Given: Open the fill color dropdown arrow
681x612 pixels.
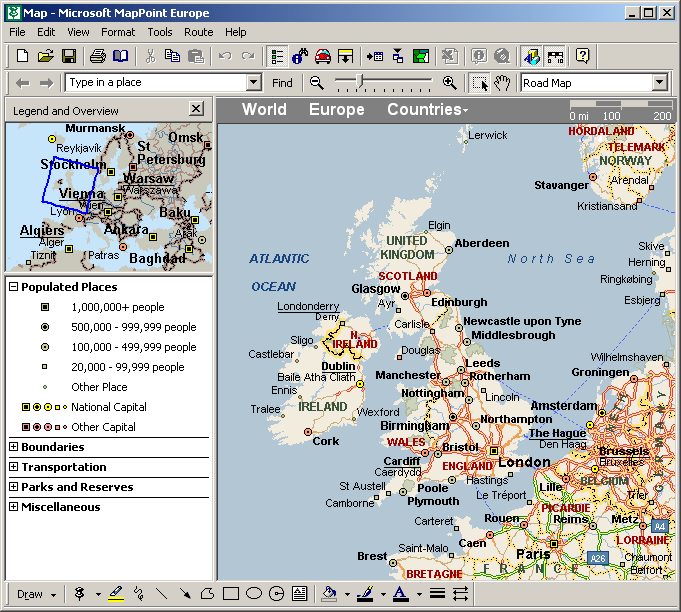Looking at the screenshot, I should pyautogui.click(x=347, y=594).
